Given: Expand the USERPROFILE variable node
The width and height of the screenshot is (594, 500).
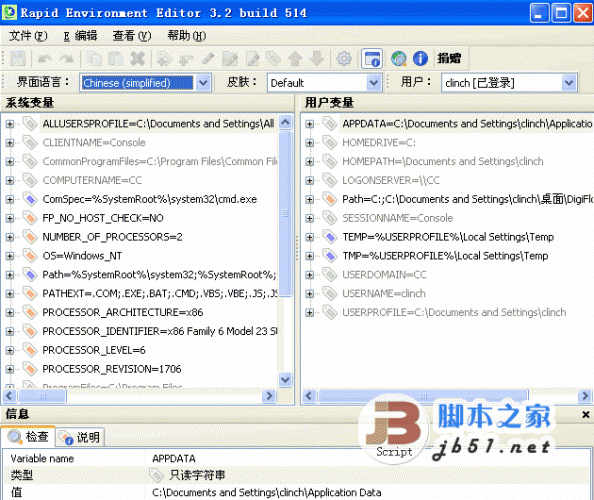Looking at the screenshot, I should [x=310, y=312].
